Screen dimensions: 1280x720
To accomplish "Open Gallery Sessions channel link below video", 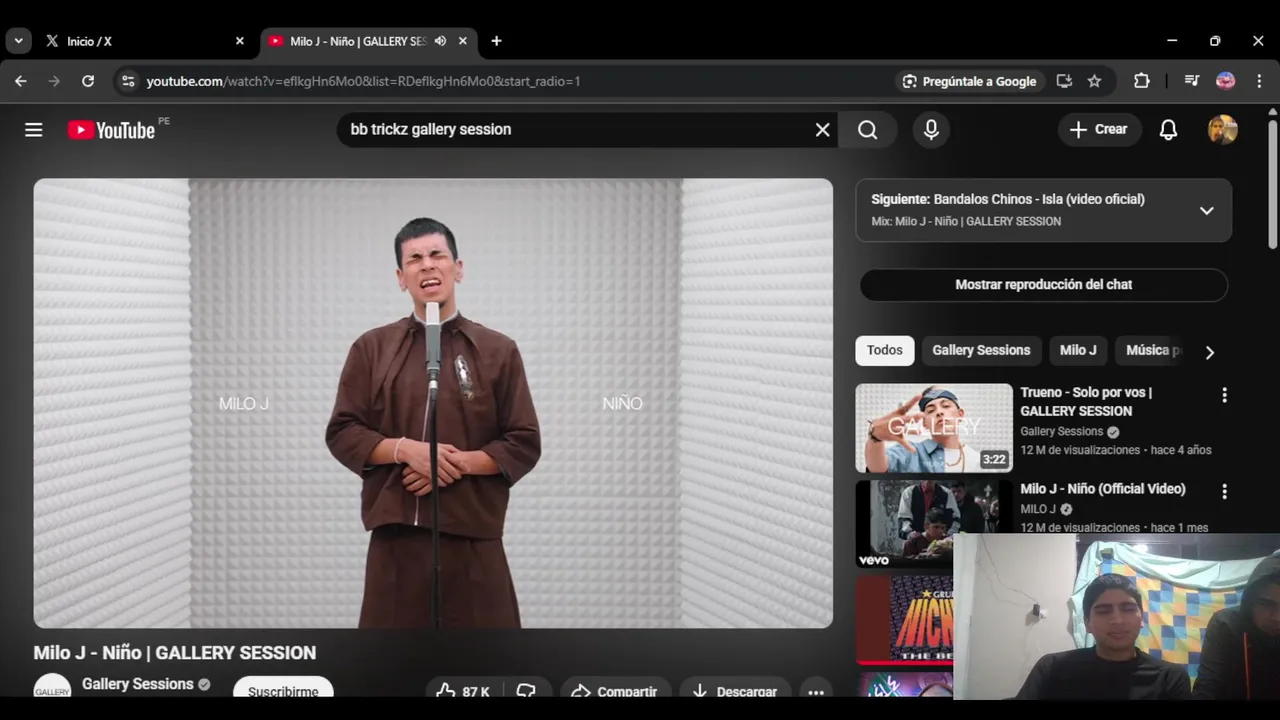I will point(137,684).
